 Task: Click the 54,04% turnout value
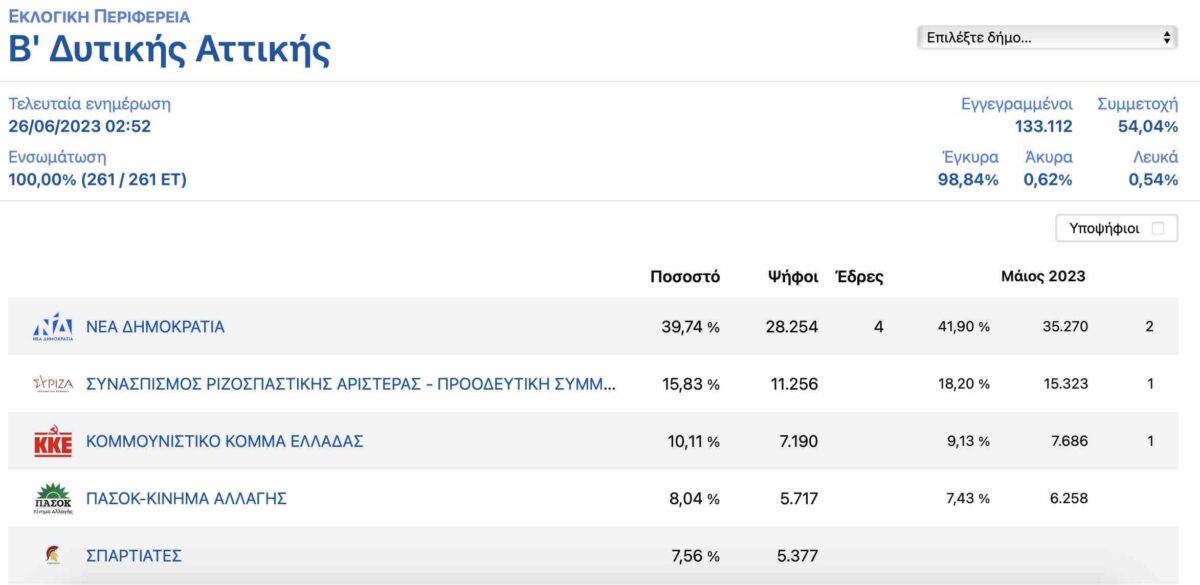[x=1148, y=127]
